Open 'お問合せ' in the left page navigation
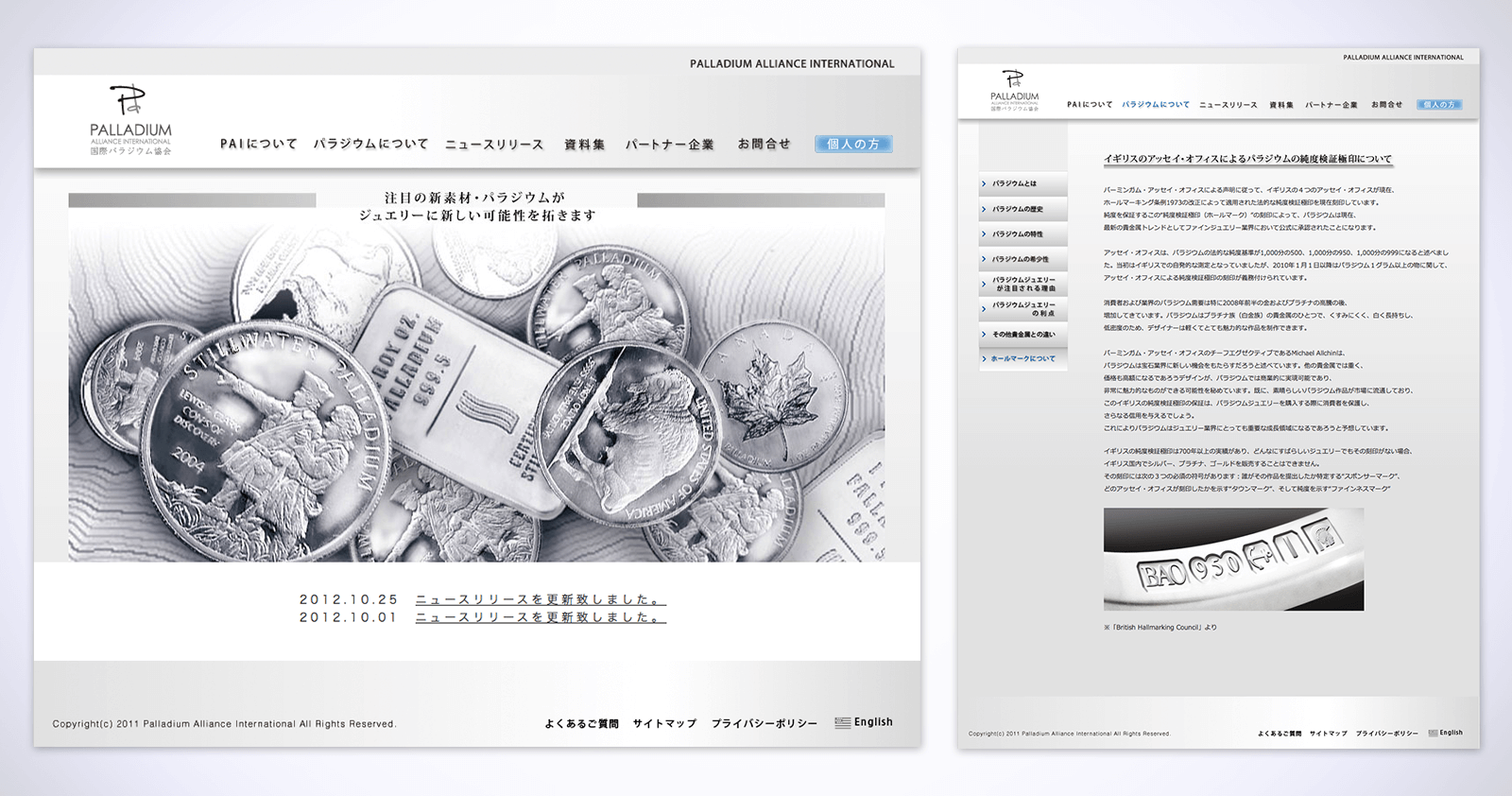This screenshot has width=1512, height=796. [x=764, y=144]
